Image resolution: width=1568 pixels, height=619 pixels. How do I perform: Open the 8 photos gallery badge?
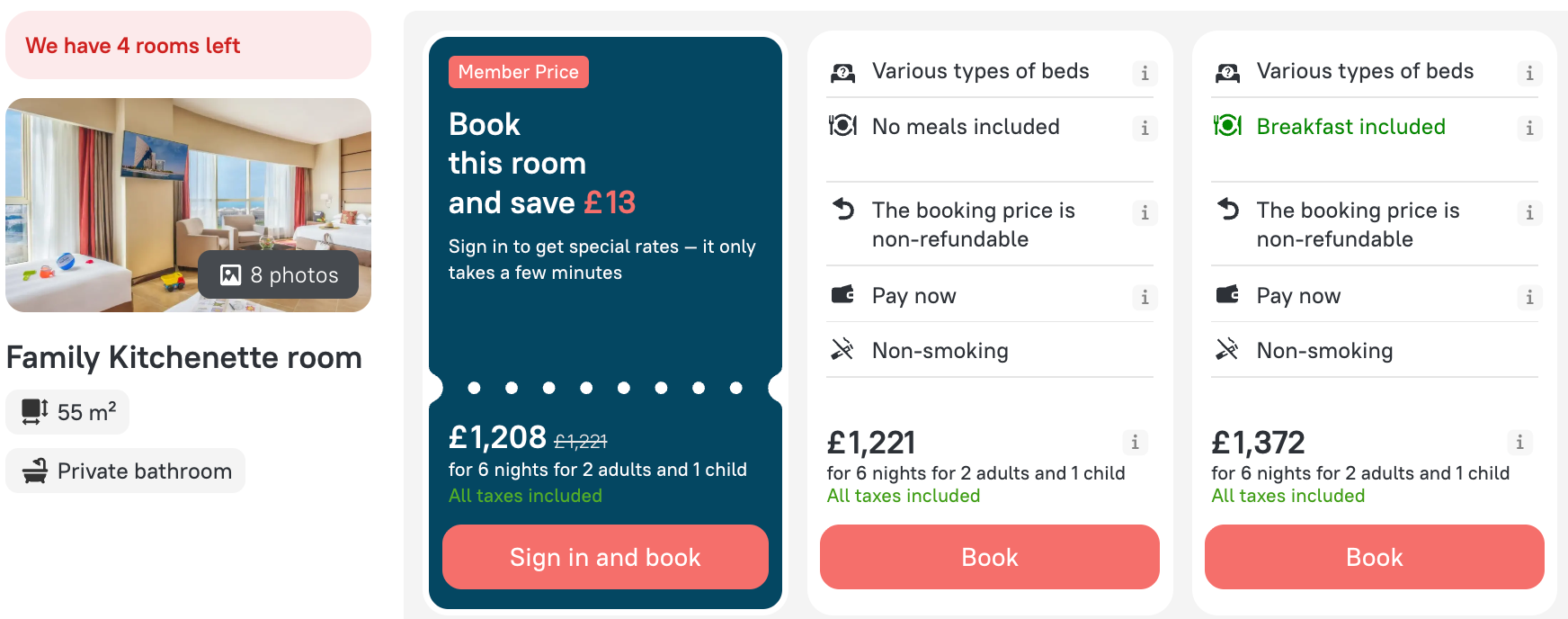click(x=279, y=274)
